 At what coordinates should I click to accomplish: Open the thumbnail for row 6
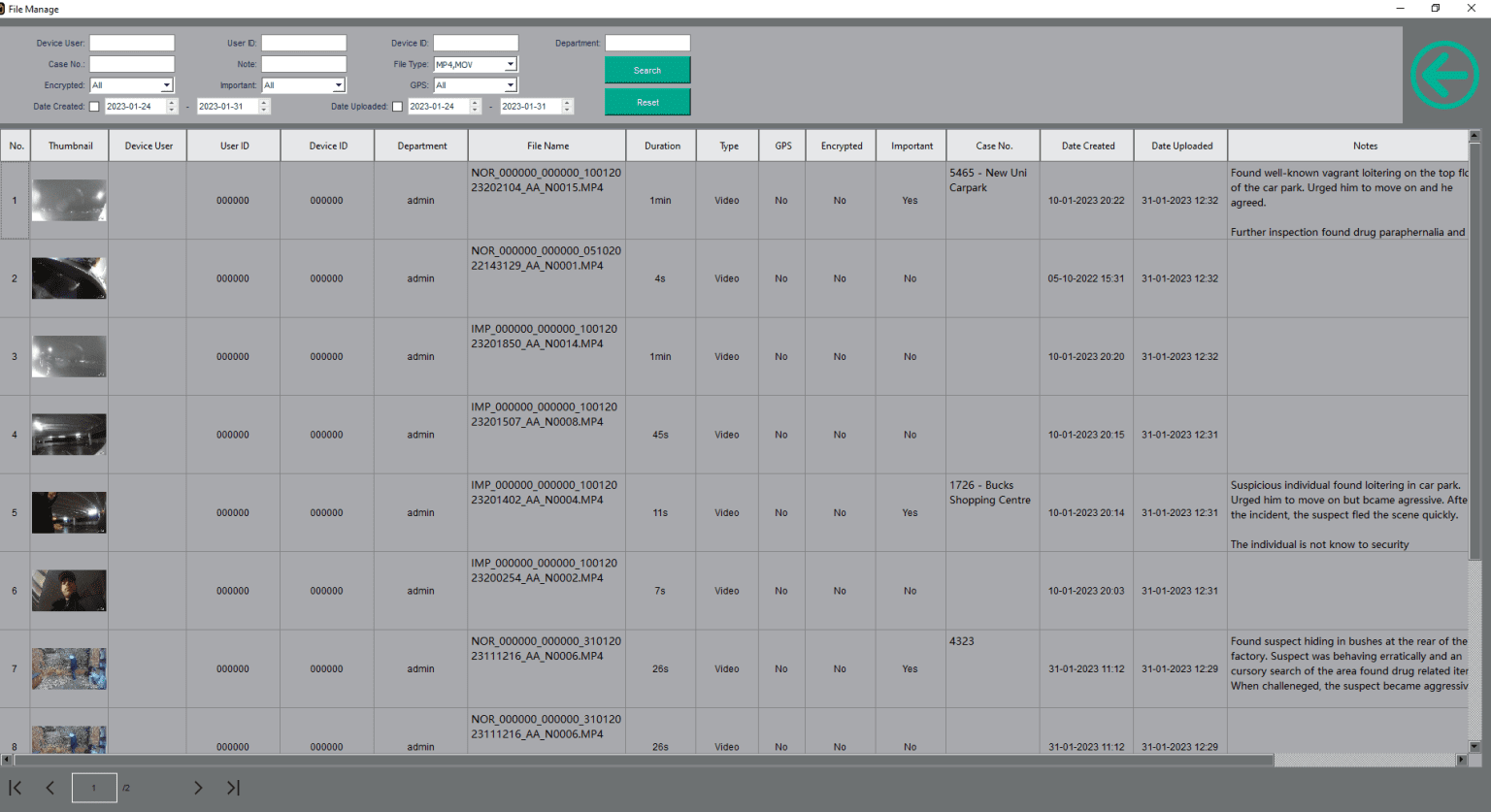coord(69,591)
